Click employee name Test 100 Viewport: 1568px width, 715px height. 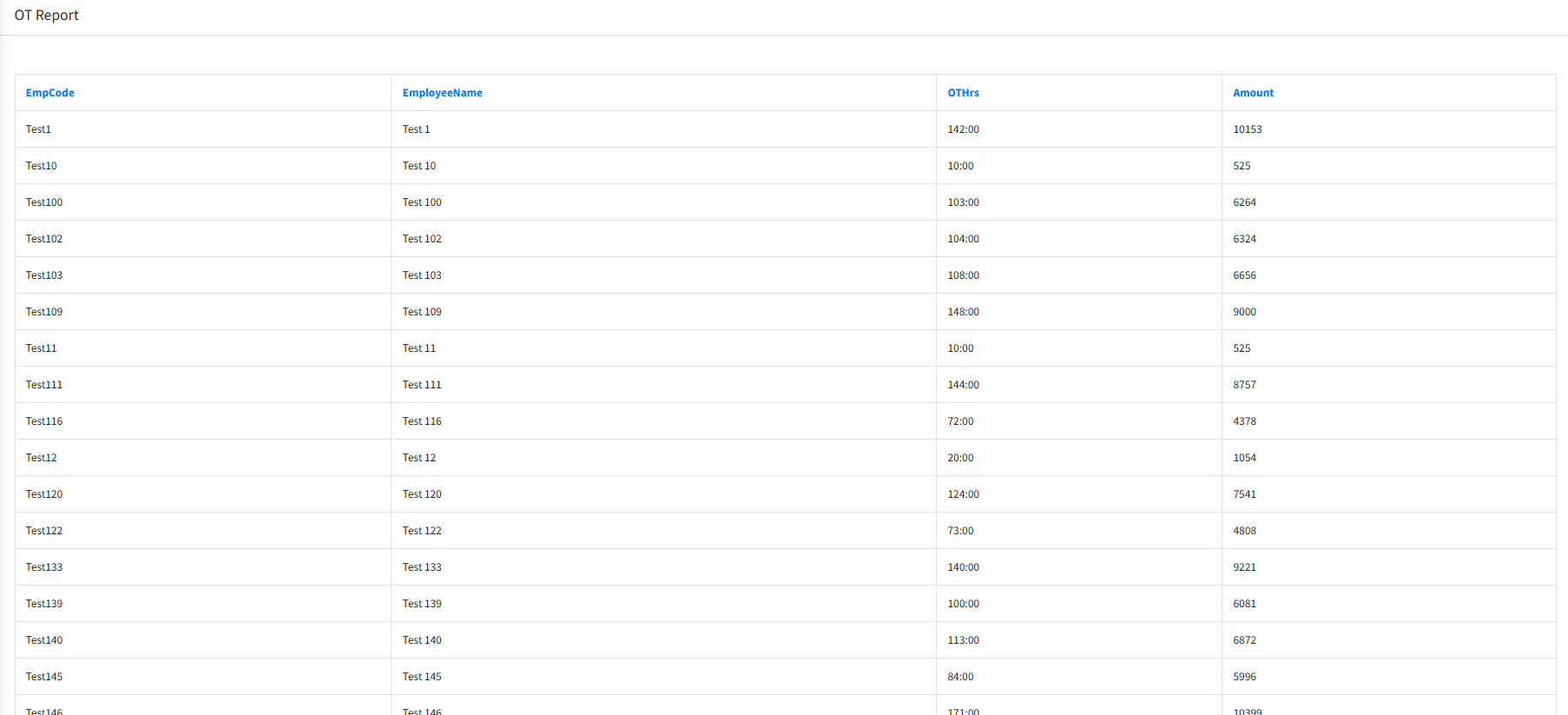422,202
